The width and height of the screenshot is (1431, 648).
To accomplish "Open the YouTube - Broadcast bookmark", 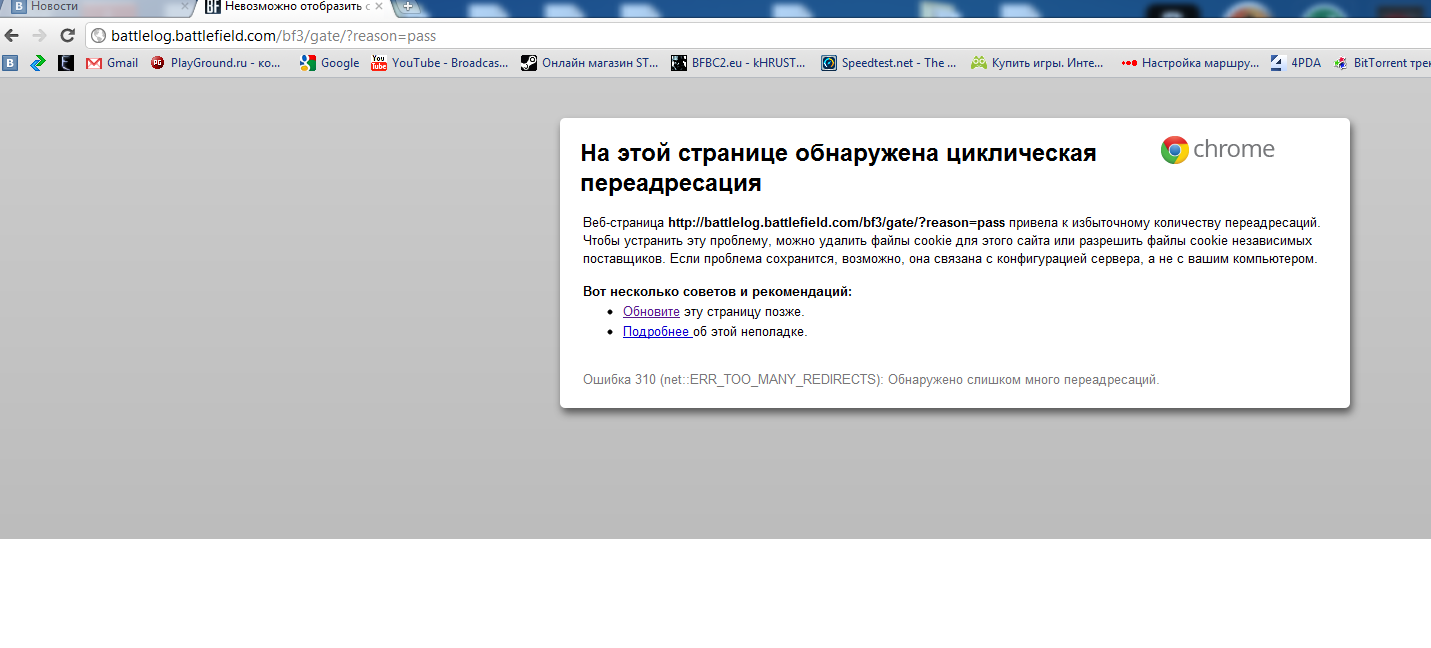I will (440, 63).
